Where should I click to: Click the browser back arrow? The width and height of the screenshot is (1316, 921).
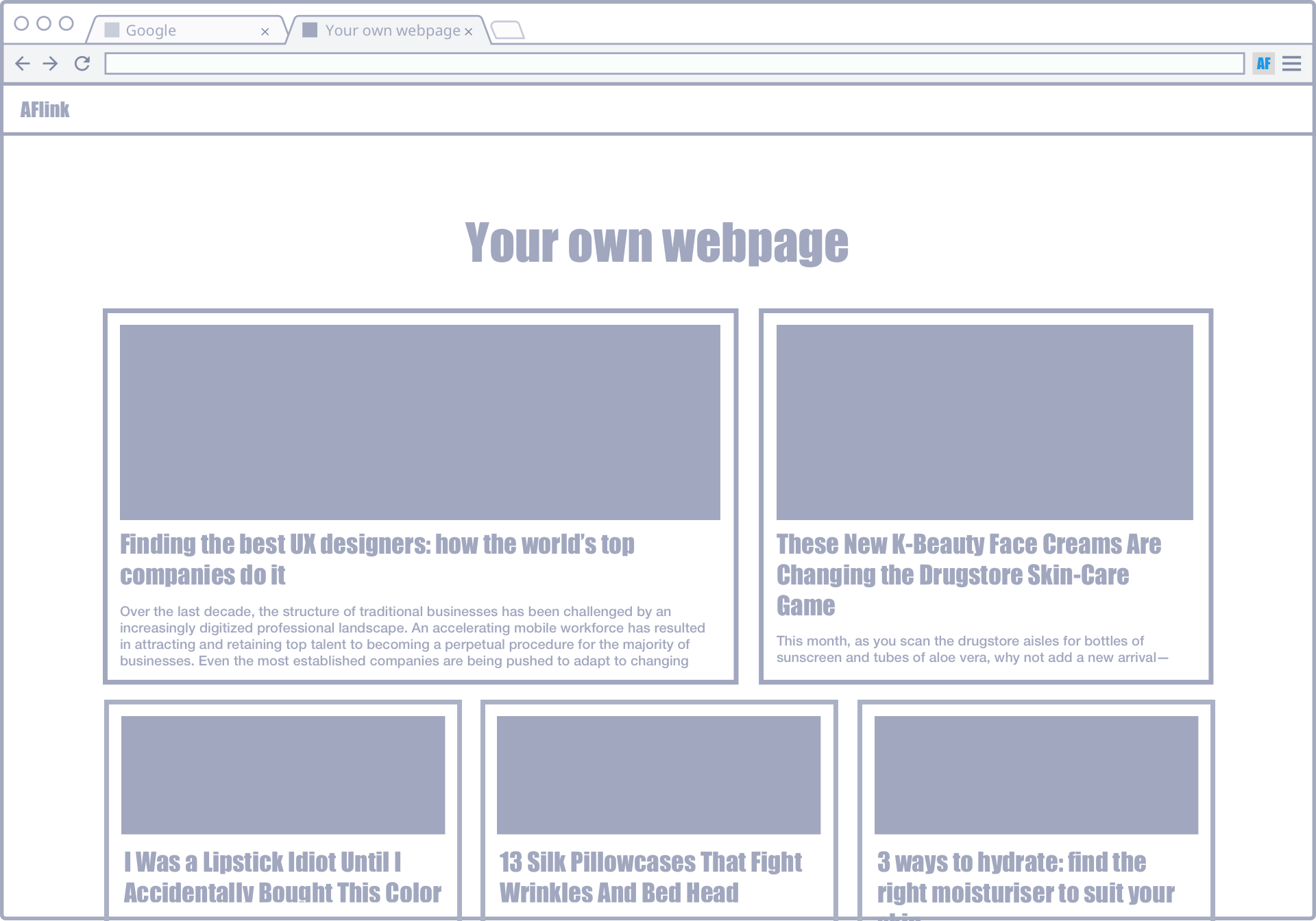click(23, 64)
